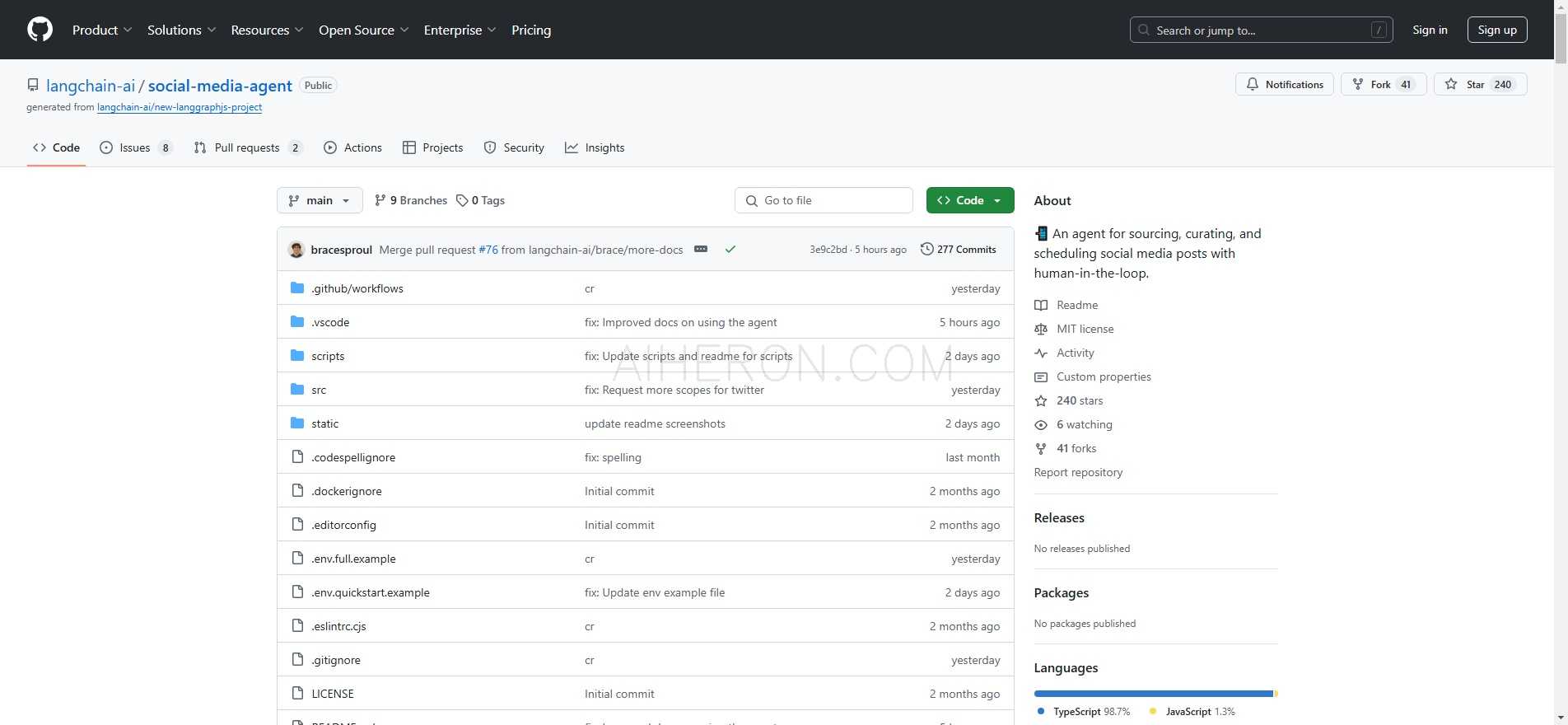The width and height of the screenshot is (1568, 725).
Task: Open pull request #76 link
Action: (488, 250)
